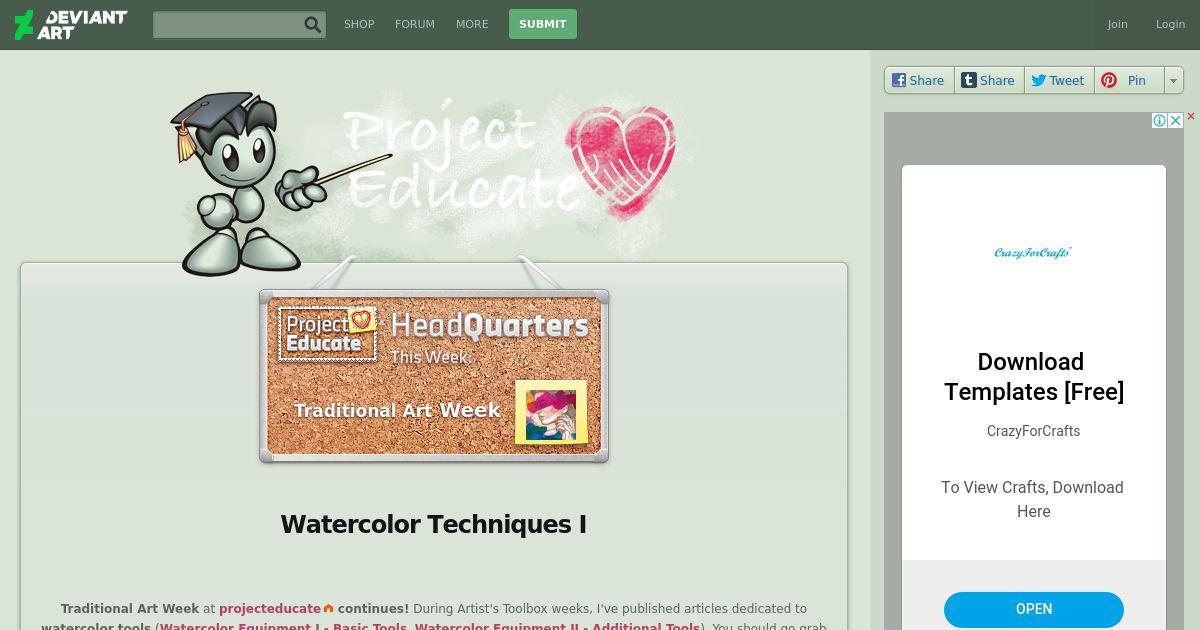The width and height of the screenshot is (1200, 630).
Task: Click the green SUBMIT button
Action: (543, 24)
